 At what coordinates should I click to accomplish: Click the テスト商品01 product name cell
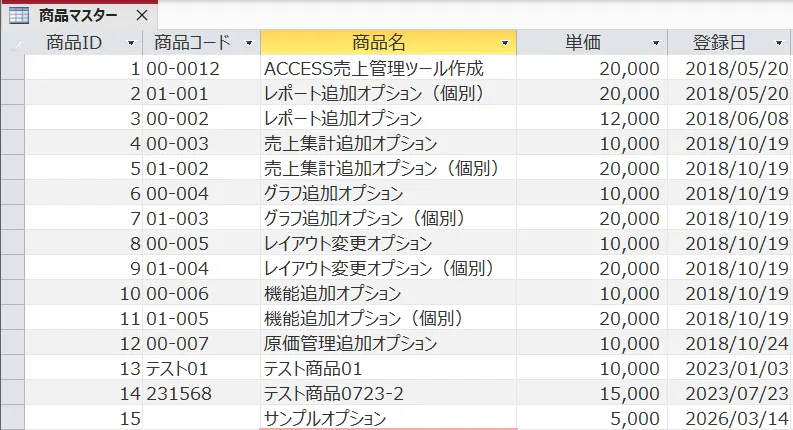pos(387,369)
